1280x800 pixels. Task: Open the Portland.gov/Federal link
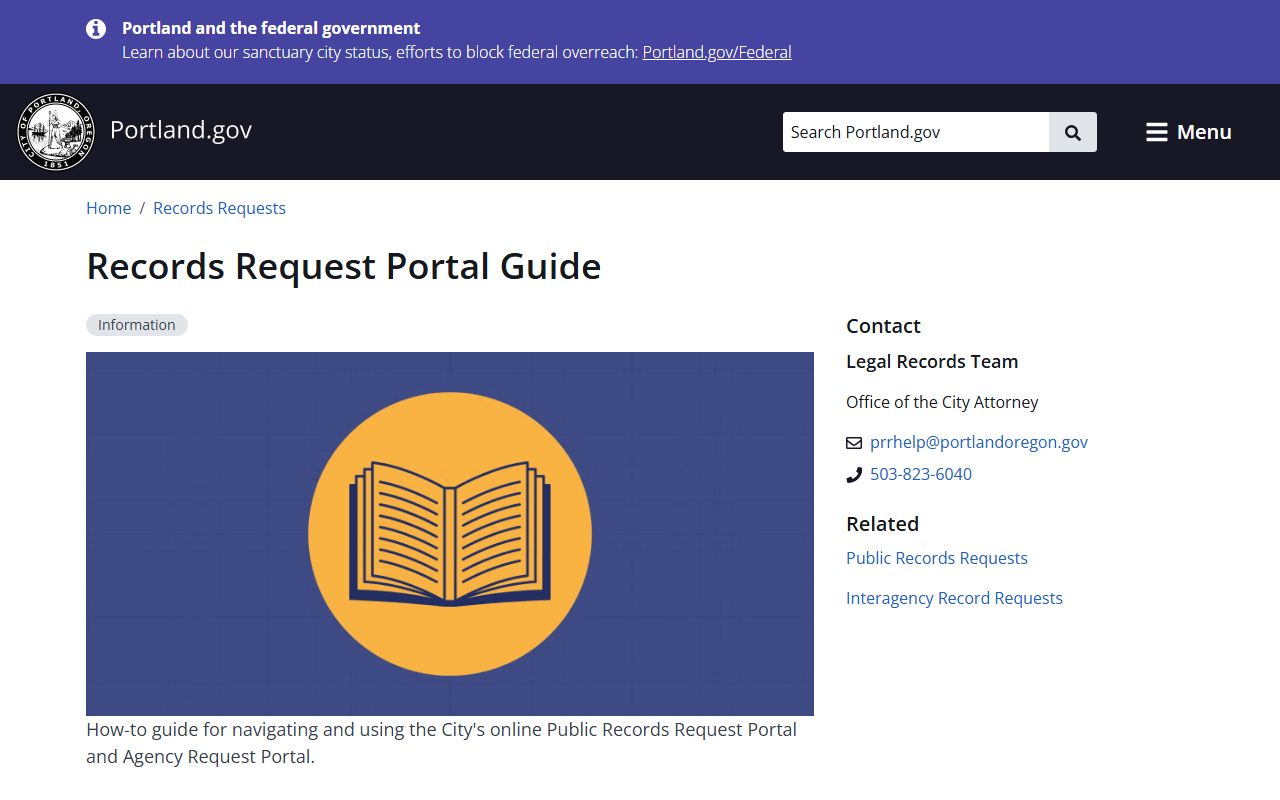(717, 52)
